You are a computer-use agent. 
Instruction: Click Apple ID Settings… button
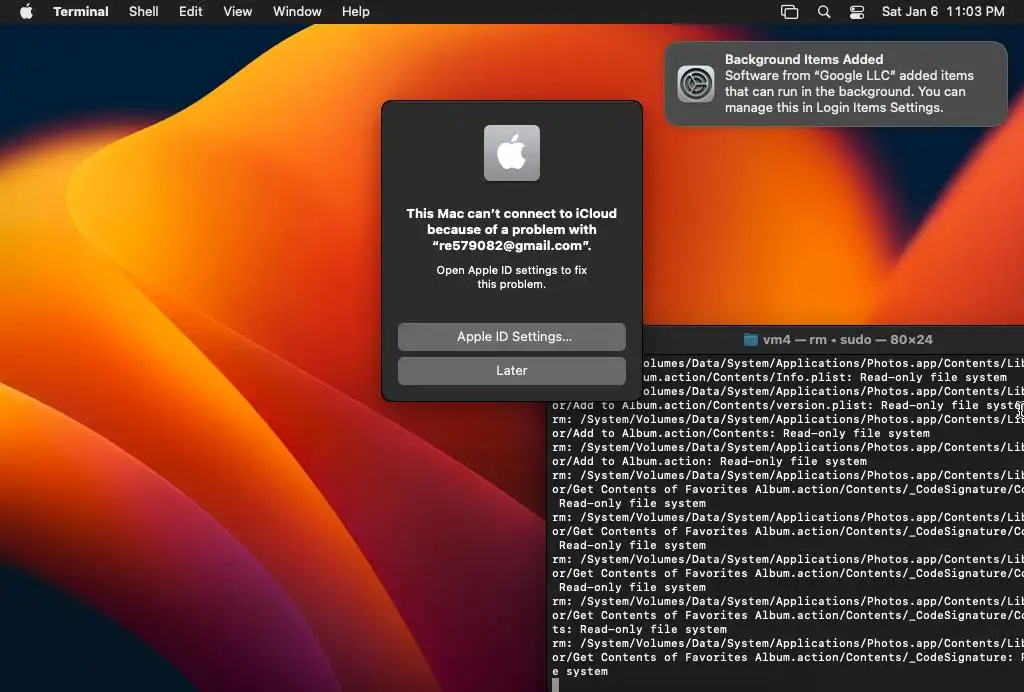click(x=512, y=337)
